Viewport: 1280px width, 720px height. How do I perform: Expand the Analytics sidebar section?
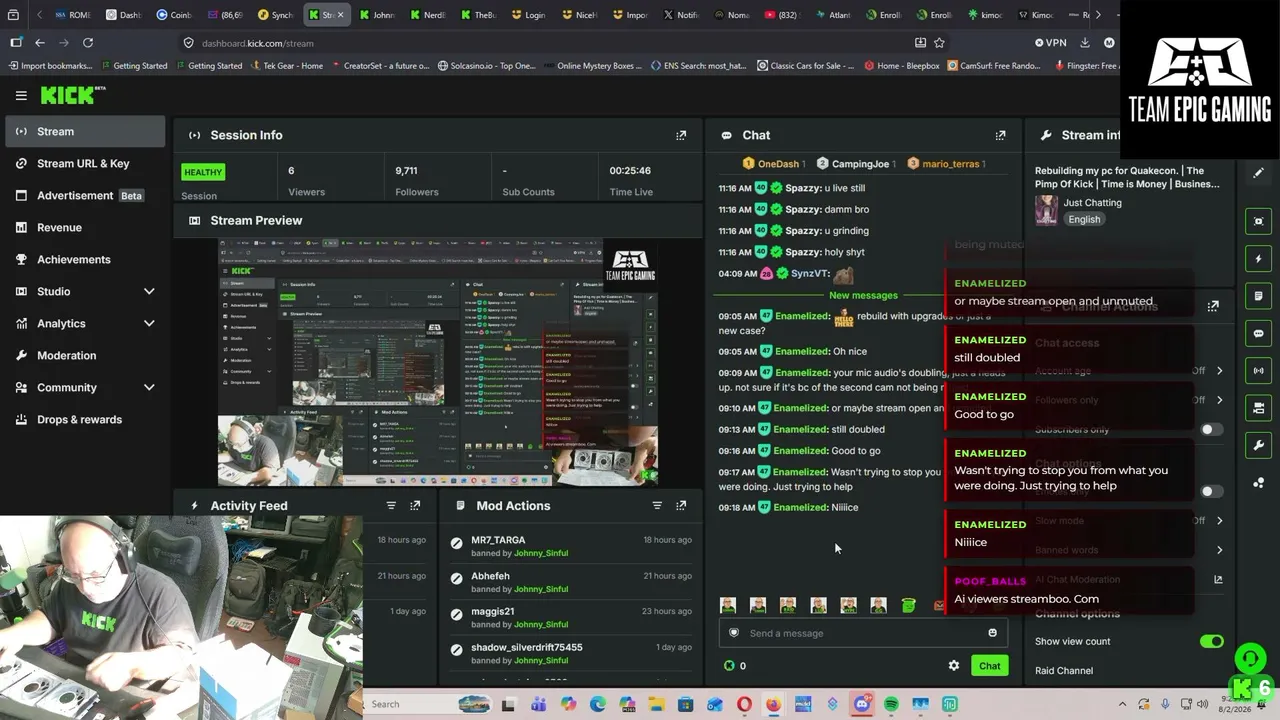click(149, 323)
